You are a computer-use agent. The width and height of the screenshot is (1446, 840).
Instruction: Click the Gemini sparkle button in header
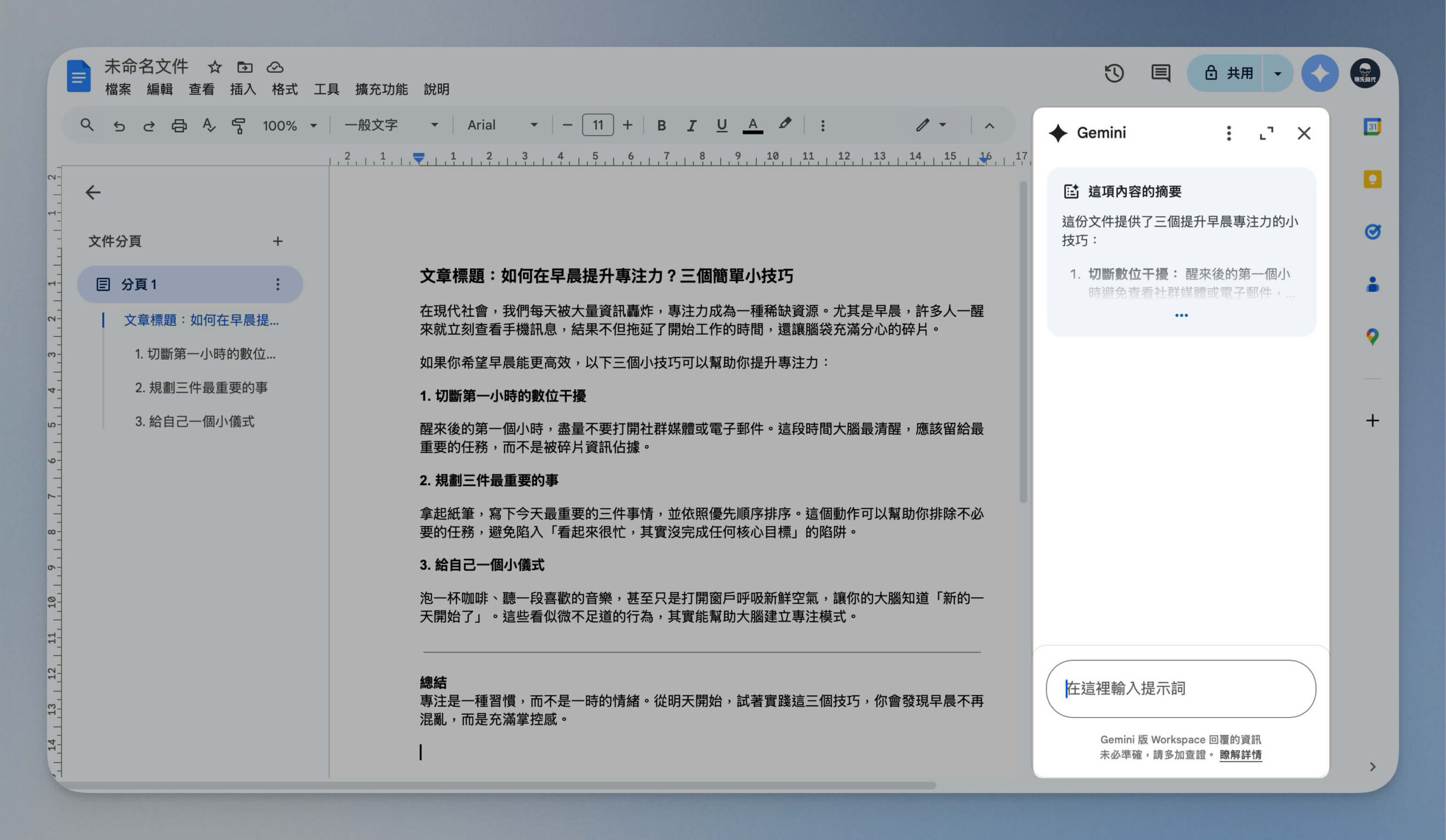coord(1320,73)
